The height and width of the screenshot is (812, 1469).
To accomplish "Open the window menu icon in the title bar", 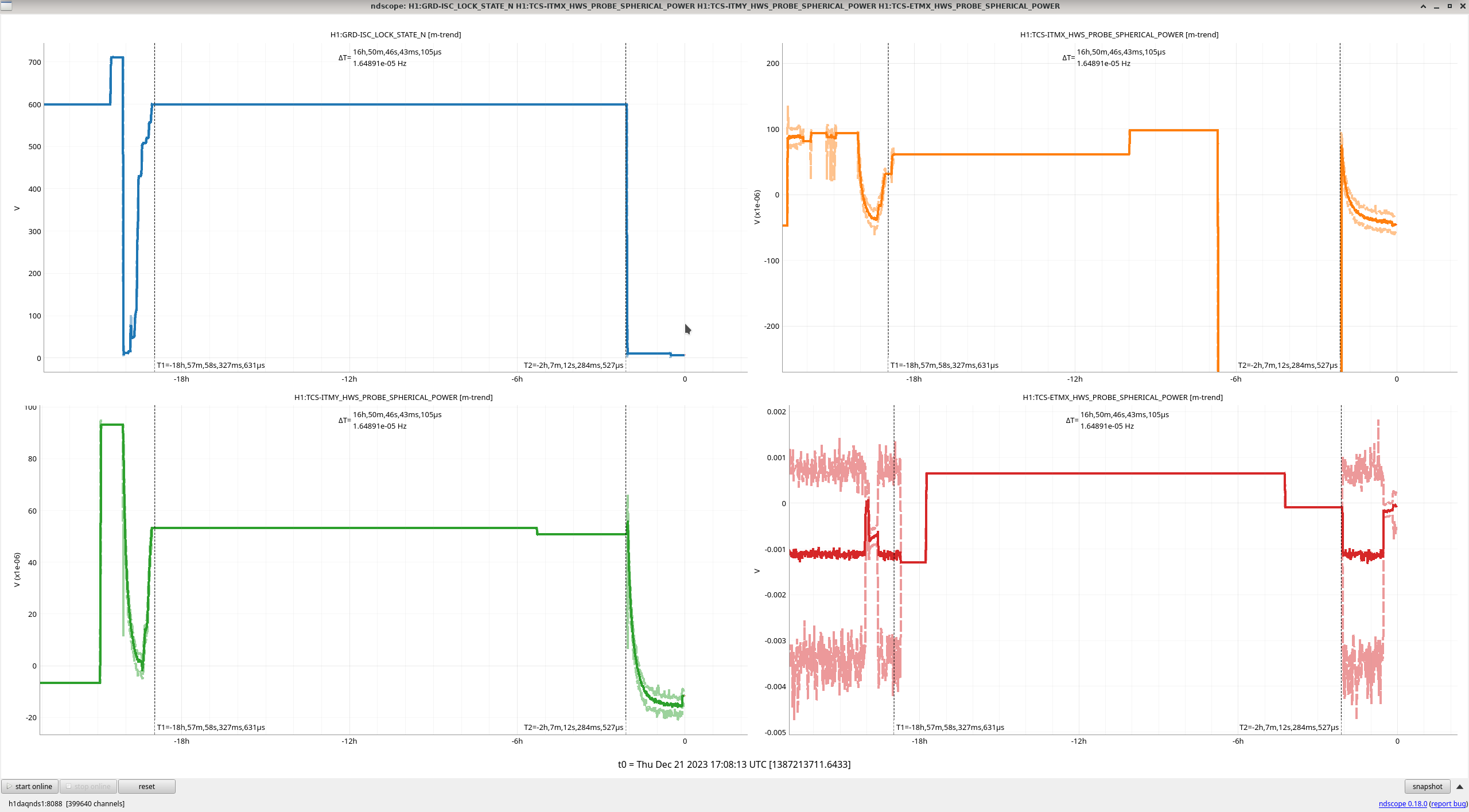I will click(x=6, y=6).
